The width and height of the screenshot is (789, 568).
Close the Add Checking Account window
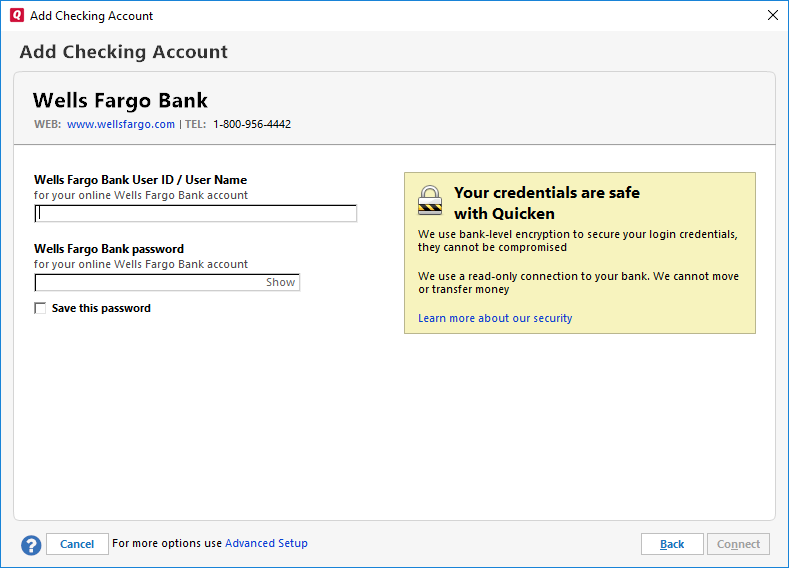click(772, 16)
